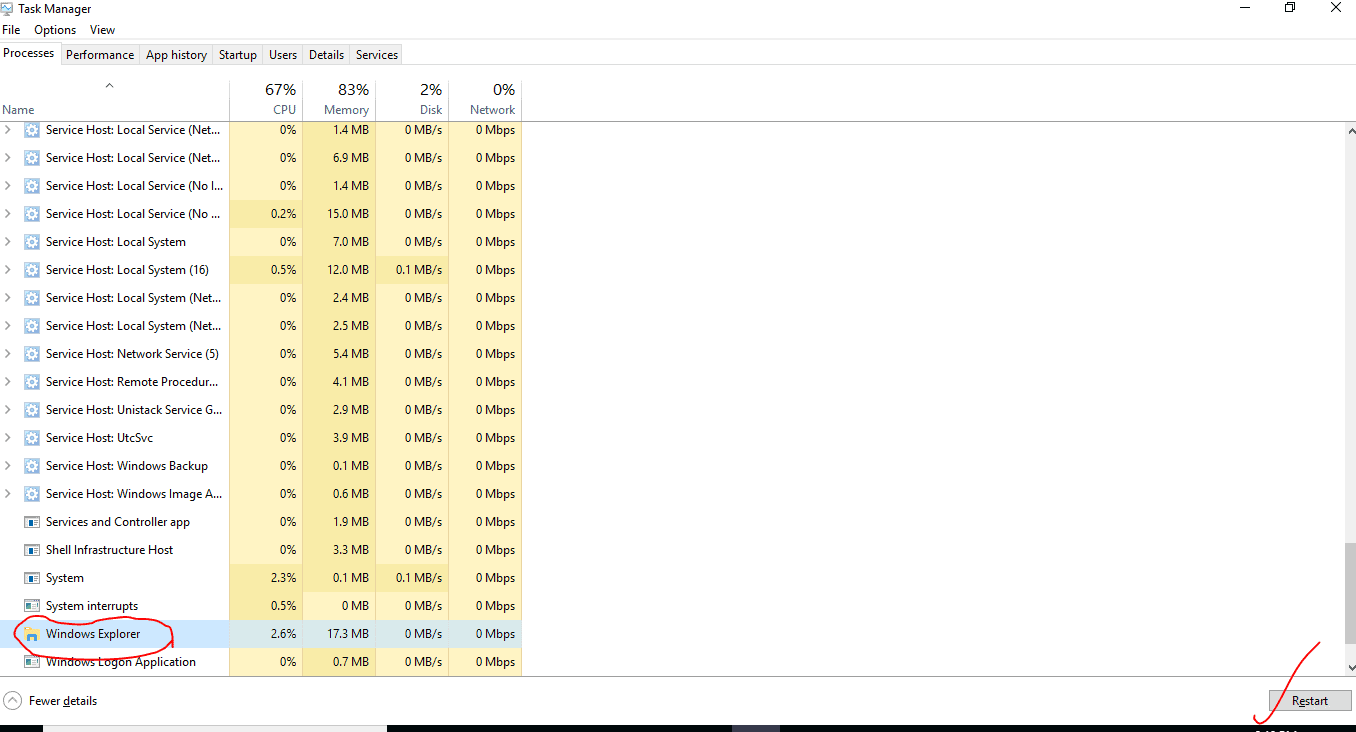Open the View menu

(x=102, y=30)
